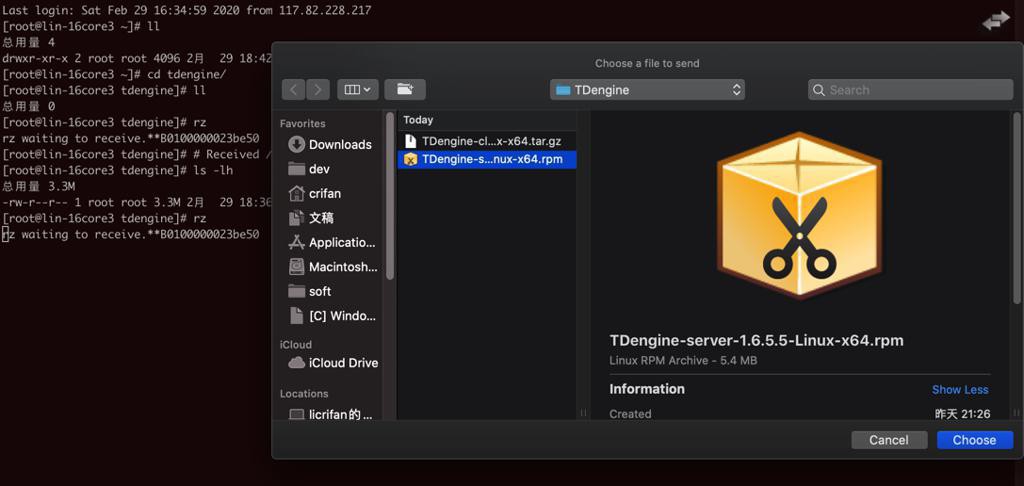Click the Today group header
Viewport: 1024px width, 486px height.
click(x=418, y=120)
